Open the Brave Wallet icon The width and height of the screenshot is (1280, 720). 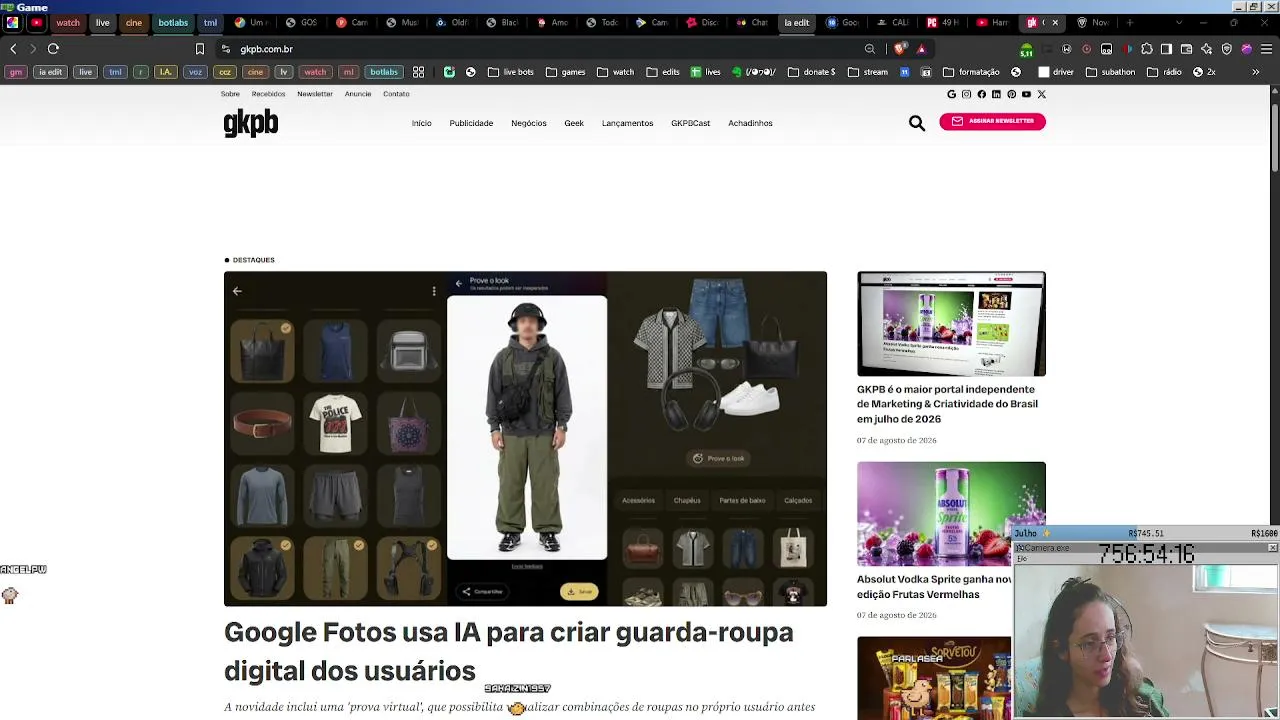(1186, 49)
